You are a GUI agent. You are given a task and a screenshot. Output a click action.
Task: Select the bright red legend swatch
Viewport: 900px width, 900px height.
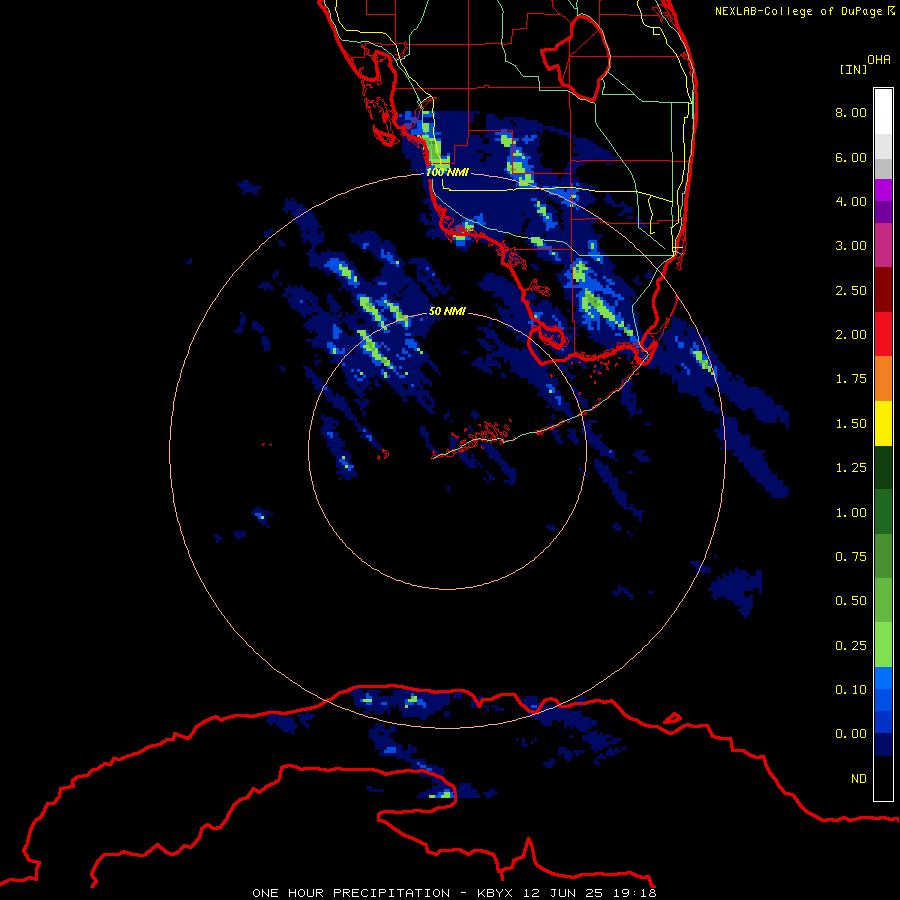(x=883, y=334)
